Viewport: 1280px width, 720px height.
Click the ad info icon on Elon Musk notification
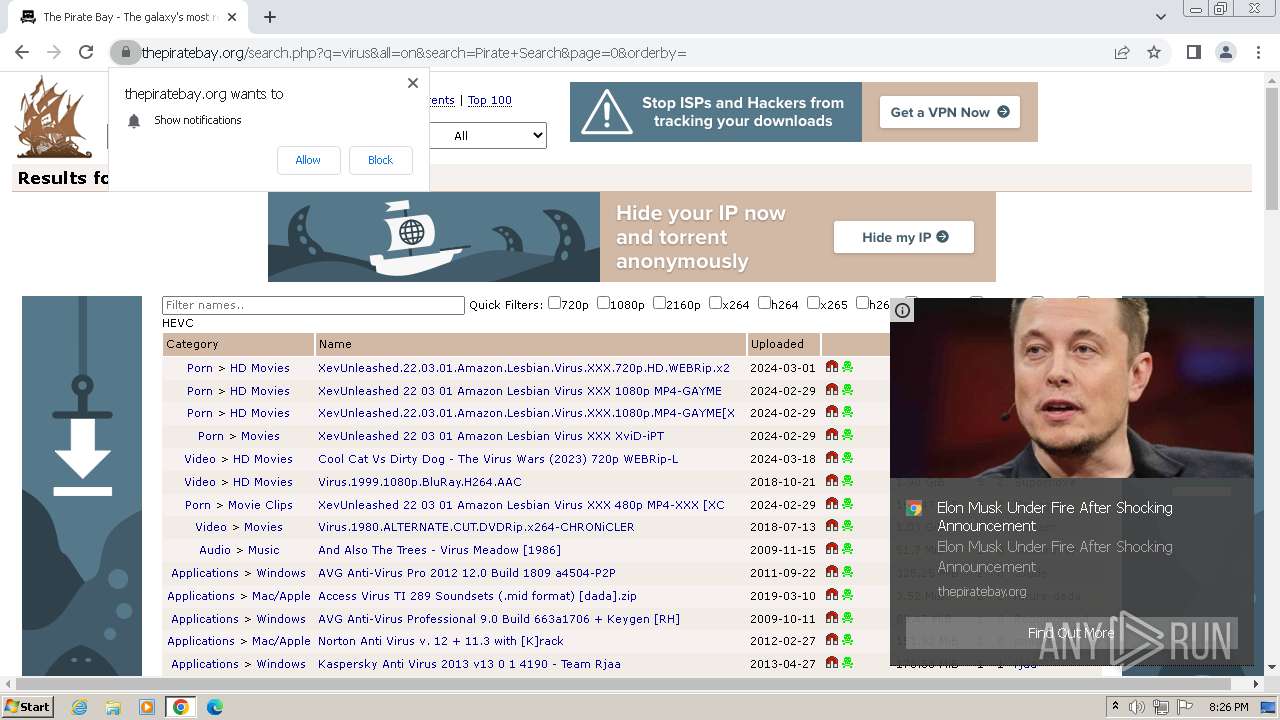pos(902,310)
